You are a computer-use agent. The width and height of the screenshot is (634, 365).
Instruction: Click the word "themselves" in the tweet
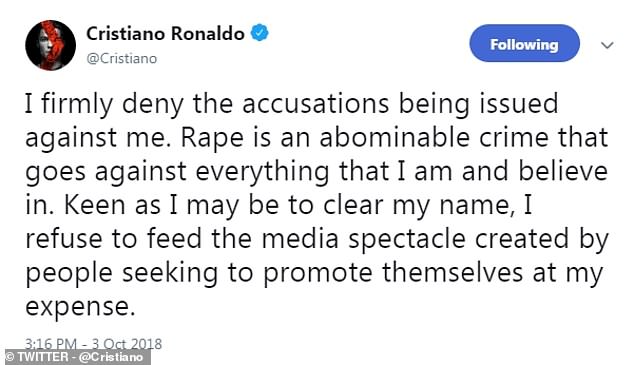coord(452,272)
